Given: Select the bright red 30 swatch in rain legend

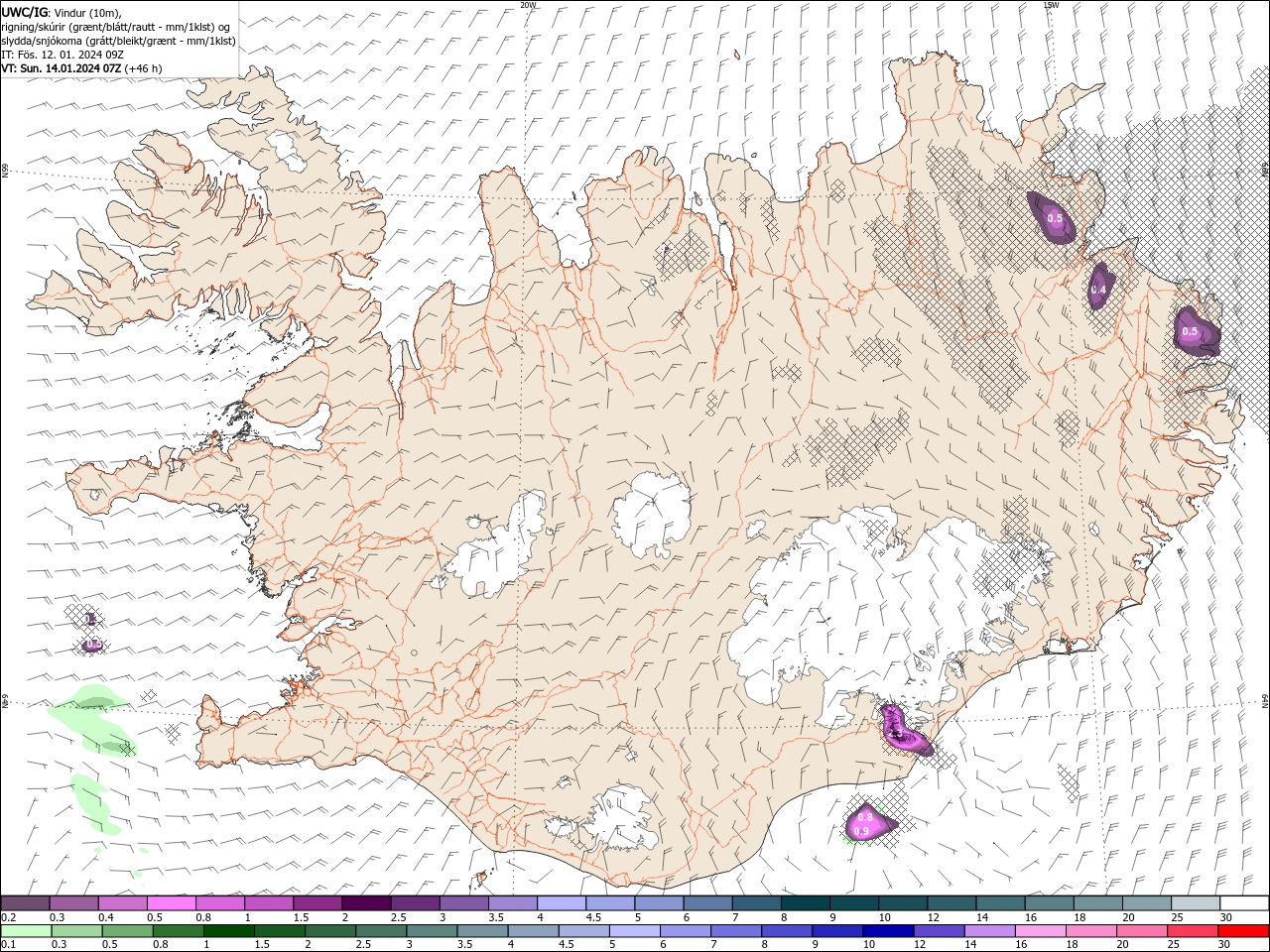Looking at the screenshot, I should (1245, 931).
